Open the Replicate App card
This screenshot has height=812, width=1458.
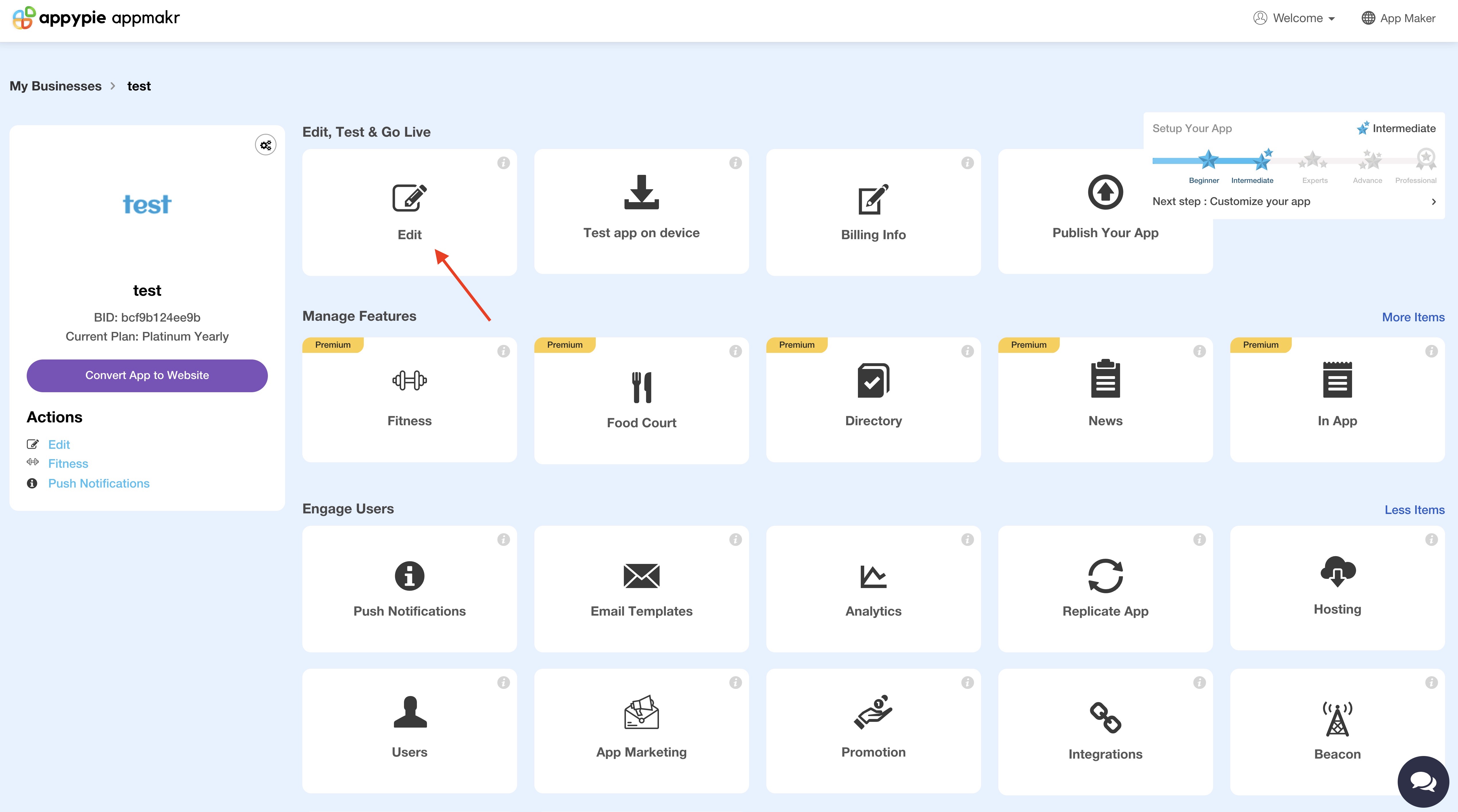pos(1105,589)
